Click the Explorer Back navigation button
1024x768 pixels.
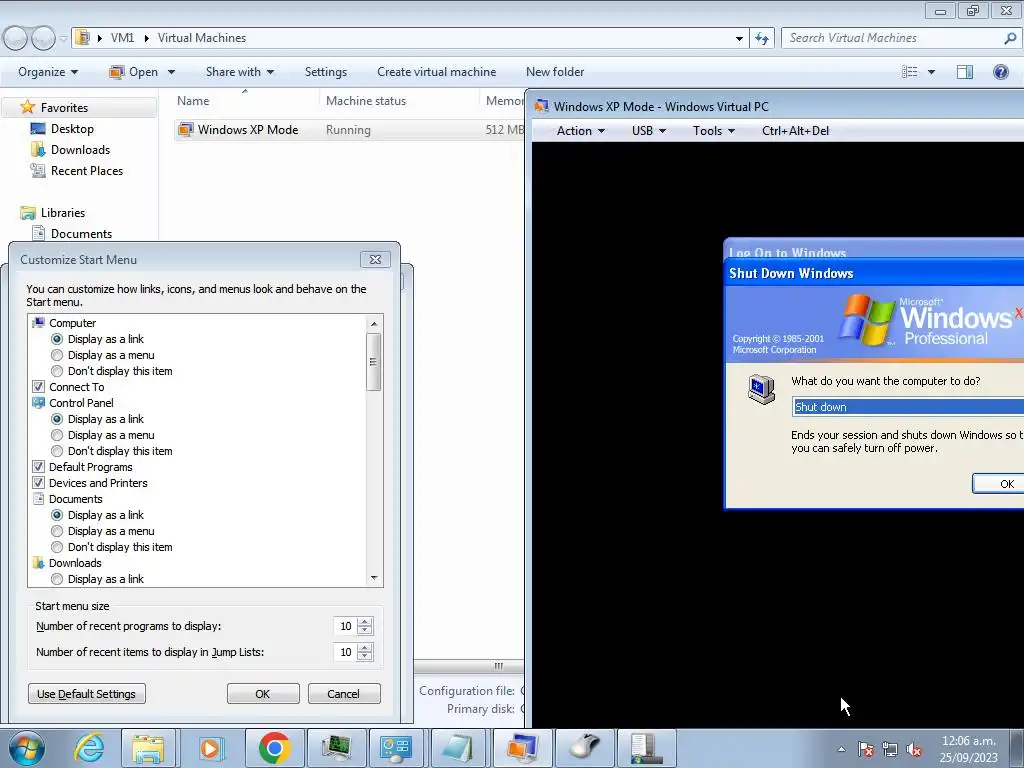coord(16,39)
